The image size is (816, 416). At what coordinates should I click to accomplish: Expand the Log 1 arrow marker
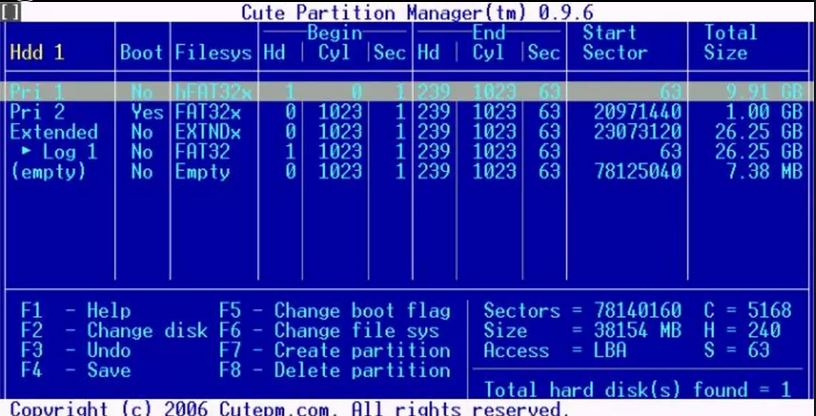(x=27, y=152)
